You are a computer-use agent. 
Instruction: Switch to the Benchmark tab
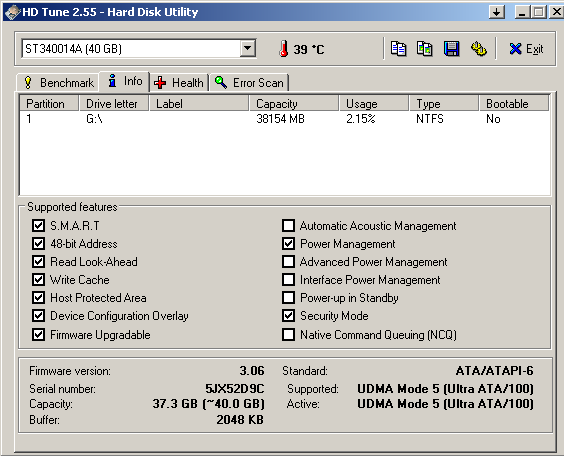pyautogui.click(x=59, y=83)
